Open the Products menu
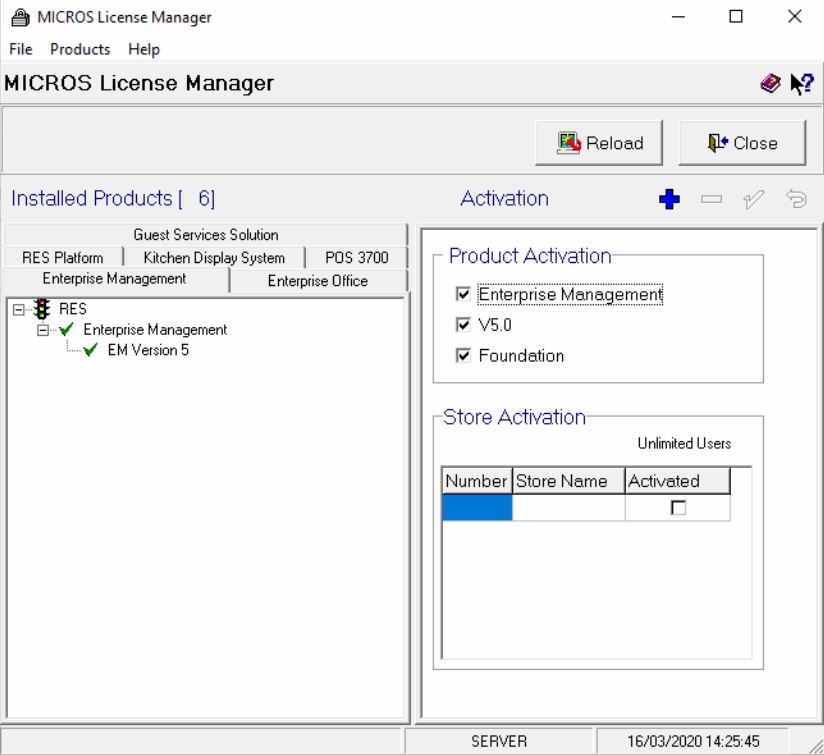Viewport: 824px width, 755px height. (80, 49)
